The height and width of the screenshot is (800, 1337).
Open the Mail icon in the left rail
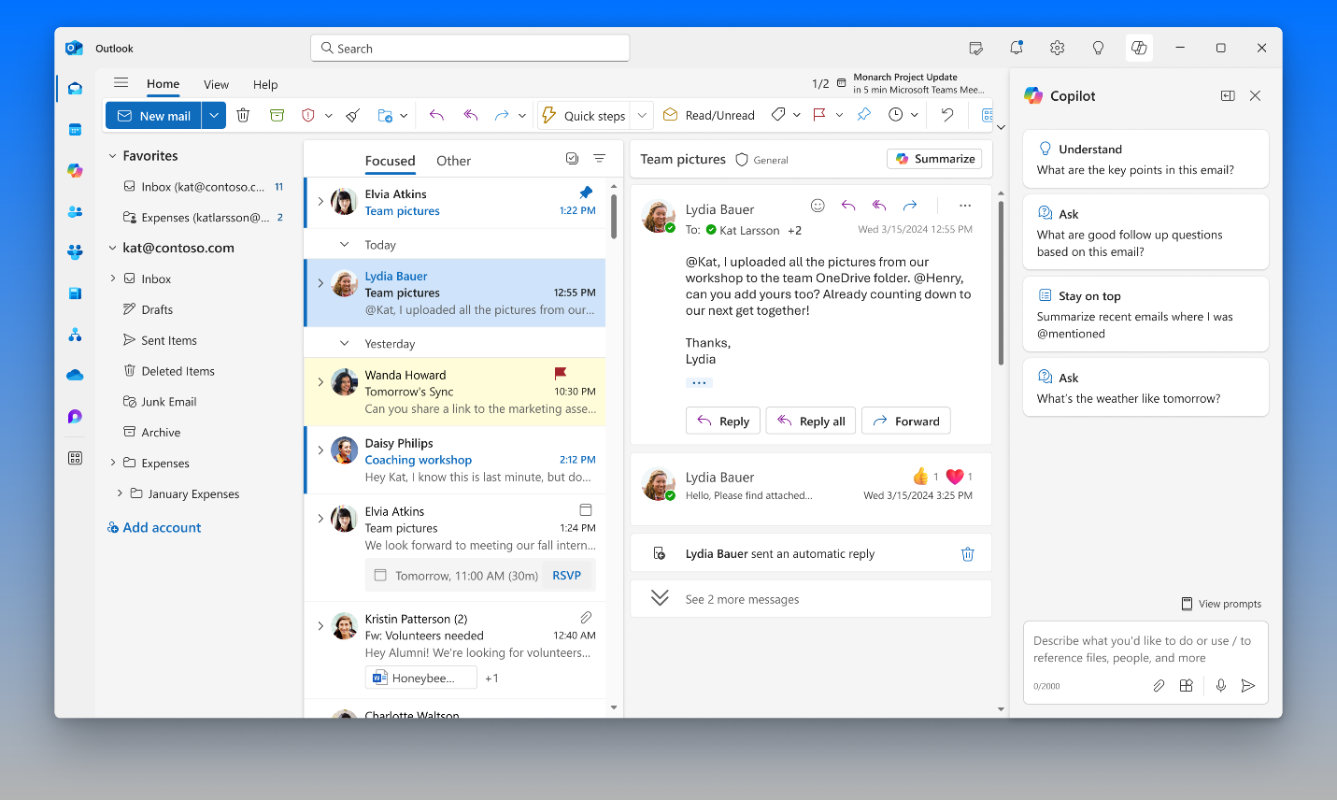75,89
